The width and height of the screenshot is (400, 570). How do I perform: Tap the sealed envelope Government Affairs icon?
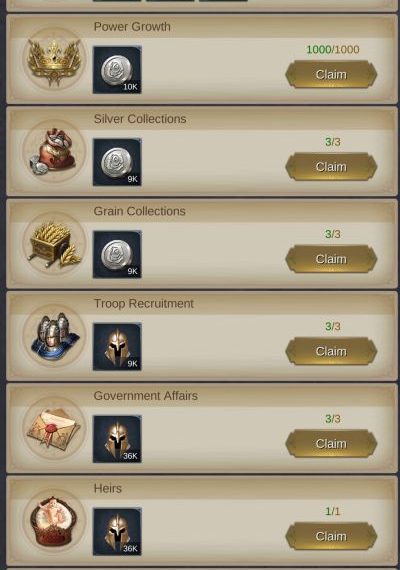coord(54,428)
